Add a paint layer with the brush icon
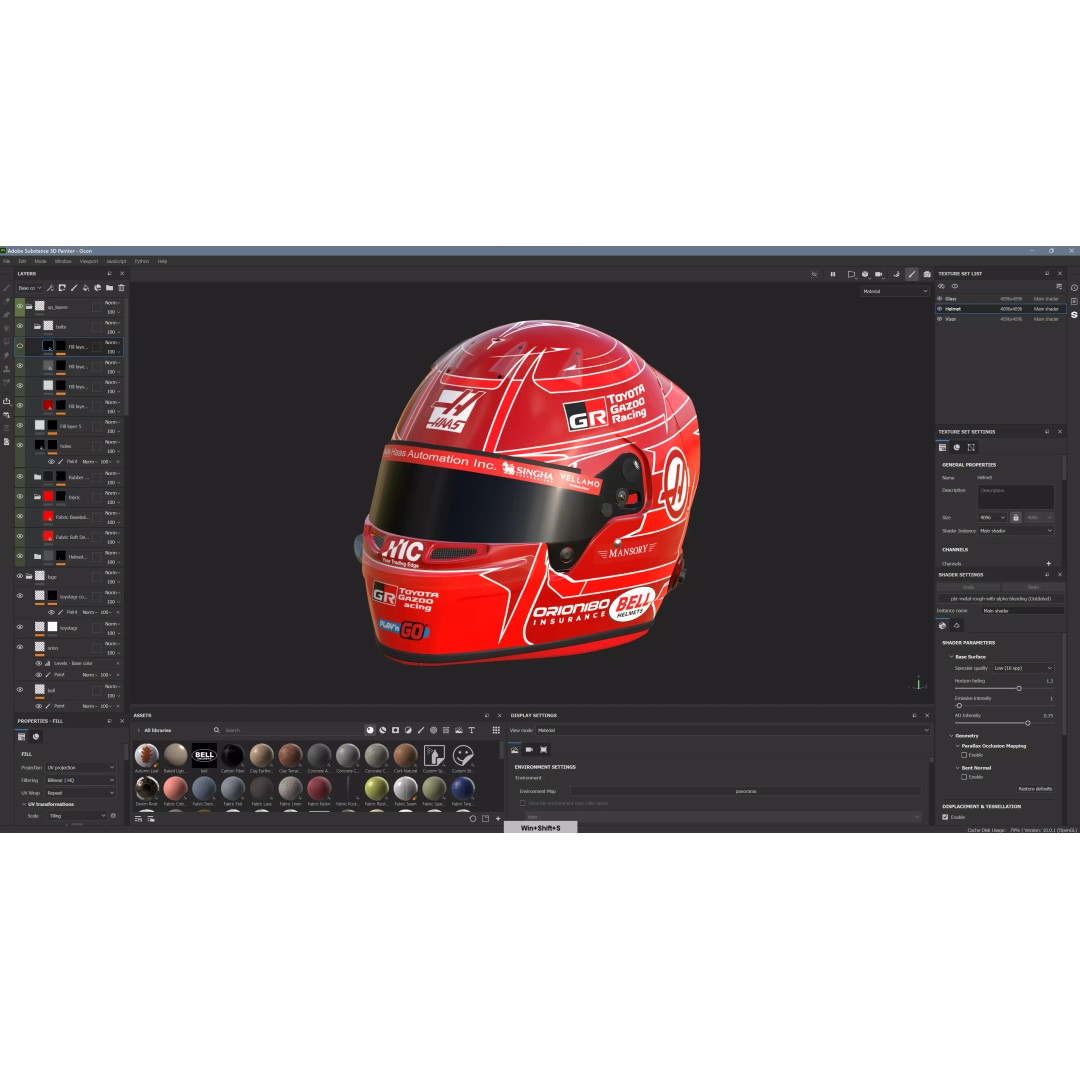Viewport: 1080px width, 1080px height. pyautogui.click(x=74, y=288)
